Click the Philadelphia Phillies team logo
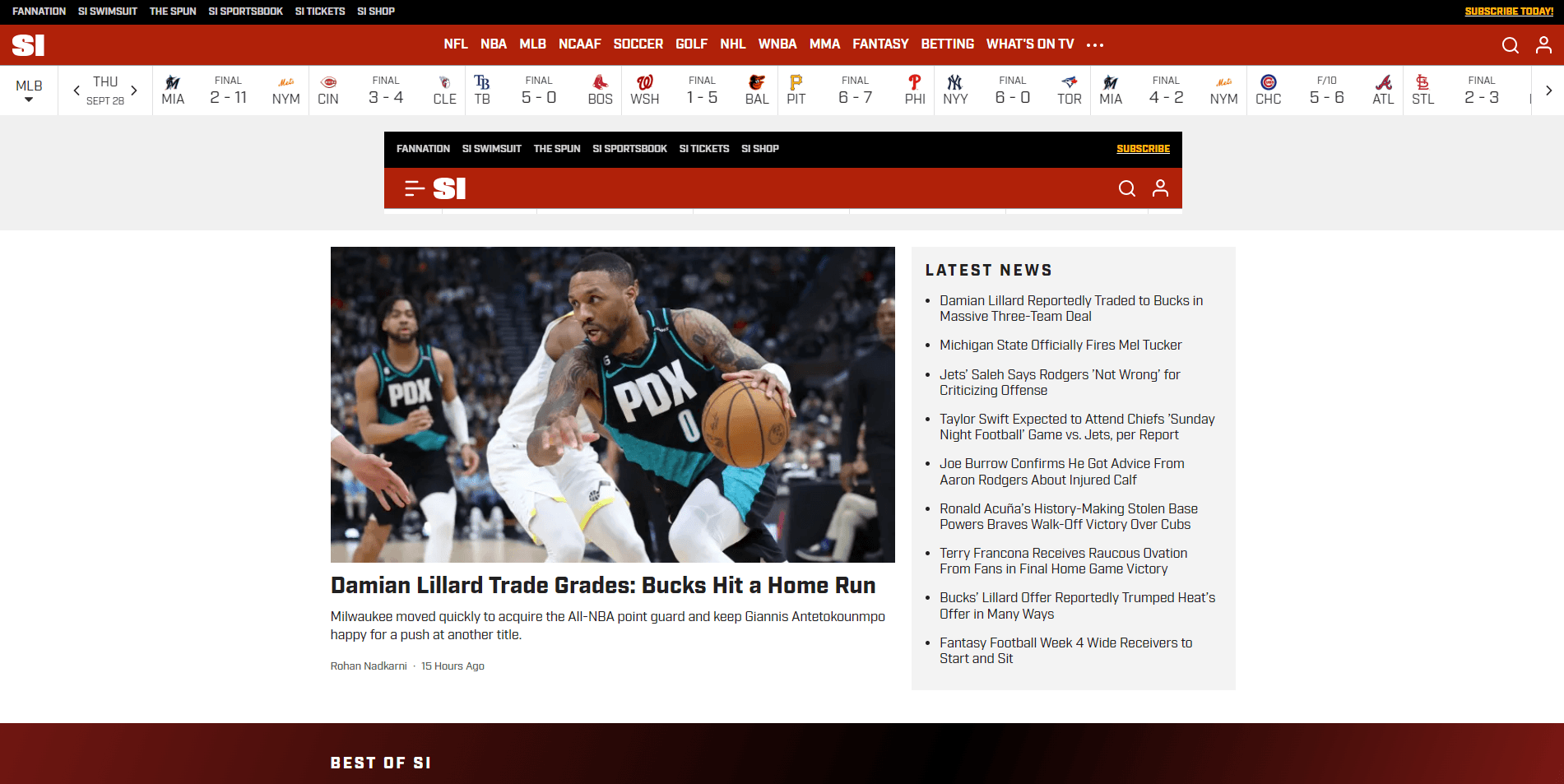Viewport: 1564px width, 784px height. (x=915, y=82)
